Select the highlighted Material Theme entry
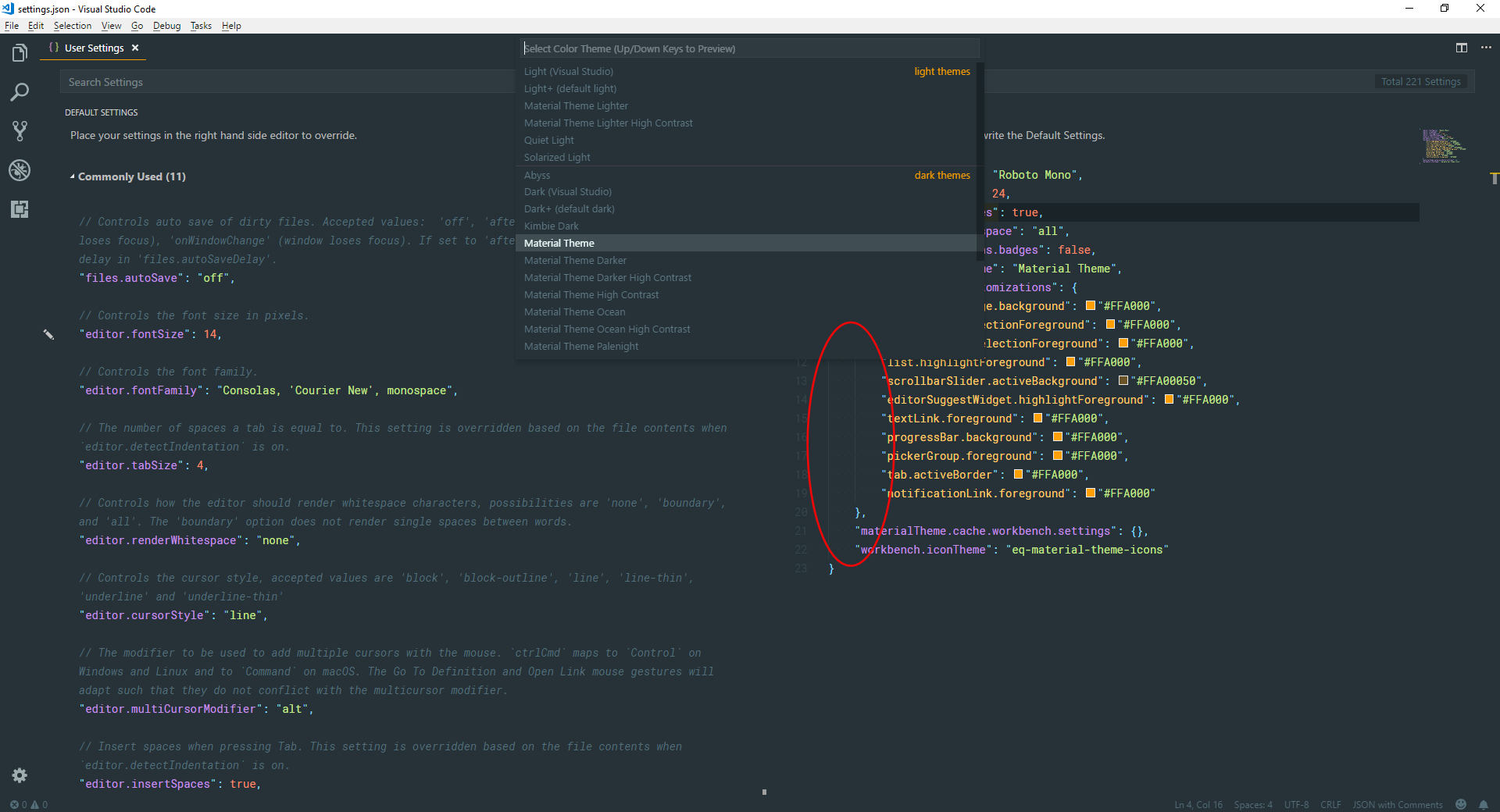 746,243
